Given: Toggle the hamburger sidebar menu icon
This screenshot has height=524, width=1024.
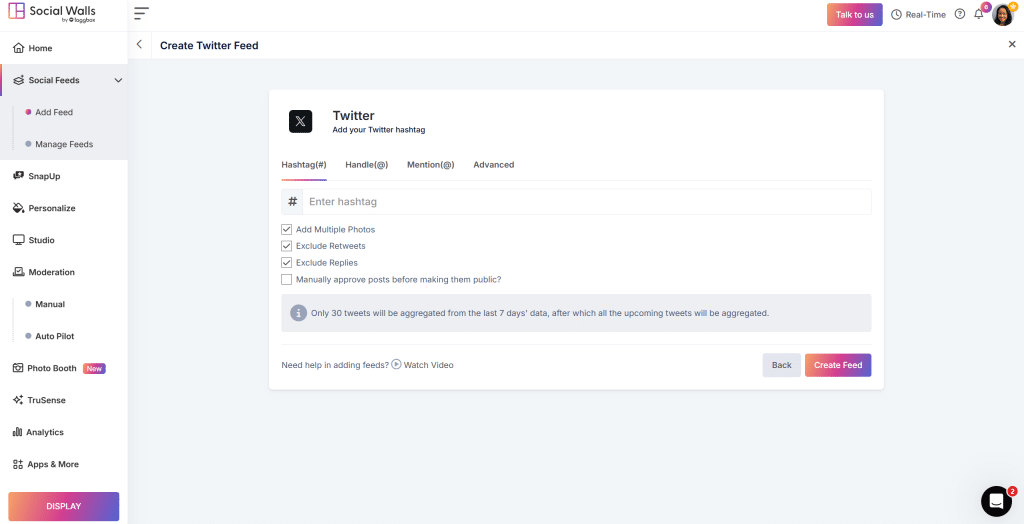Looking at the screenshot, I should pos(141,13).
